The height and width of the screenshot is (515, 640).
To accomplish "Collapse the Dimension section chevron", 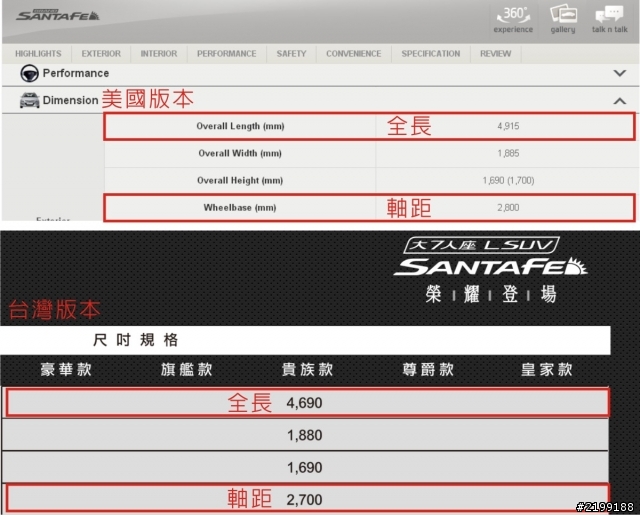I will tap(620, 101).
